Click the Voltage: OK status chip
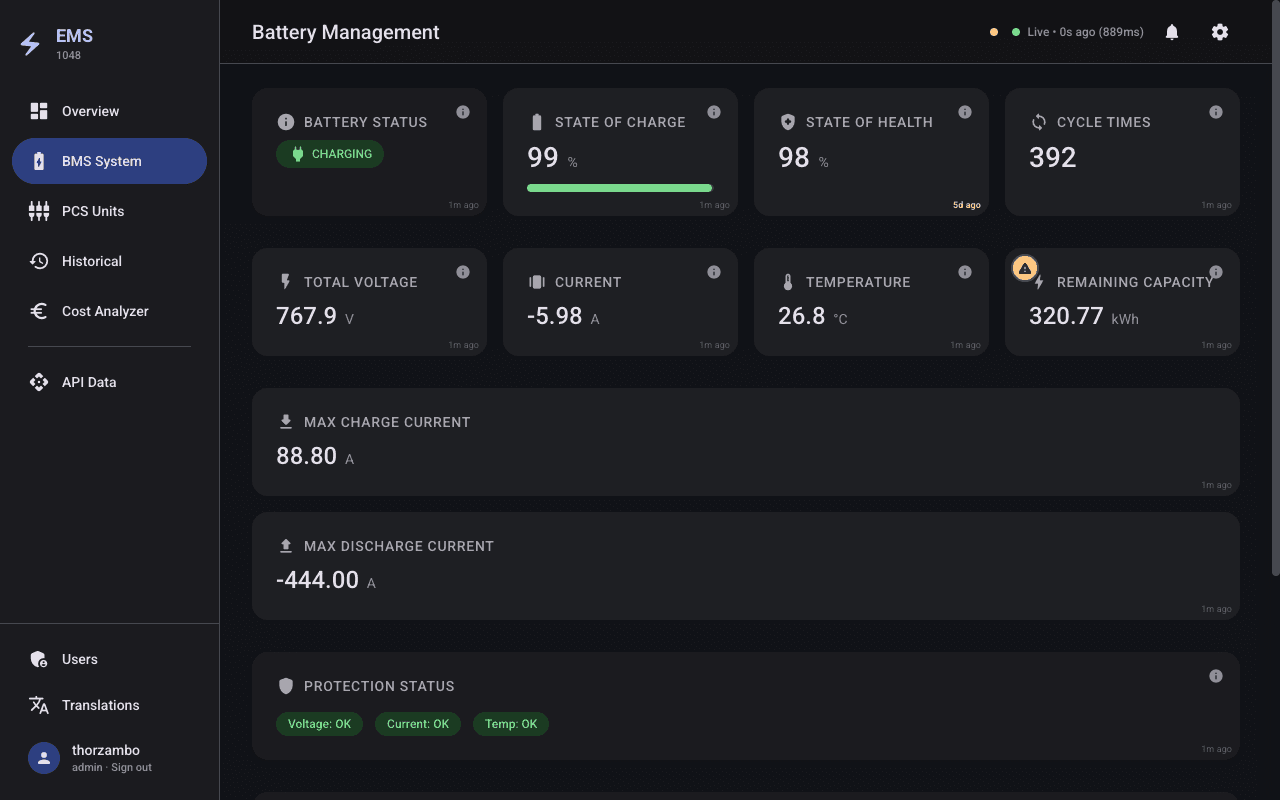The image size is (1280, 800). tap(319, 724)
